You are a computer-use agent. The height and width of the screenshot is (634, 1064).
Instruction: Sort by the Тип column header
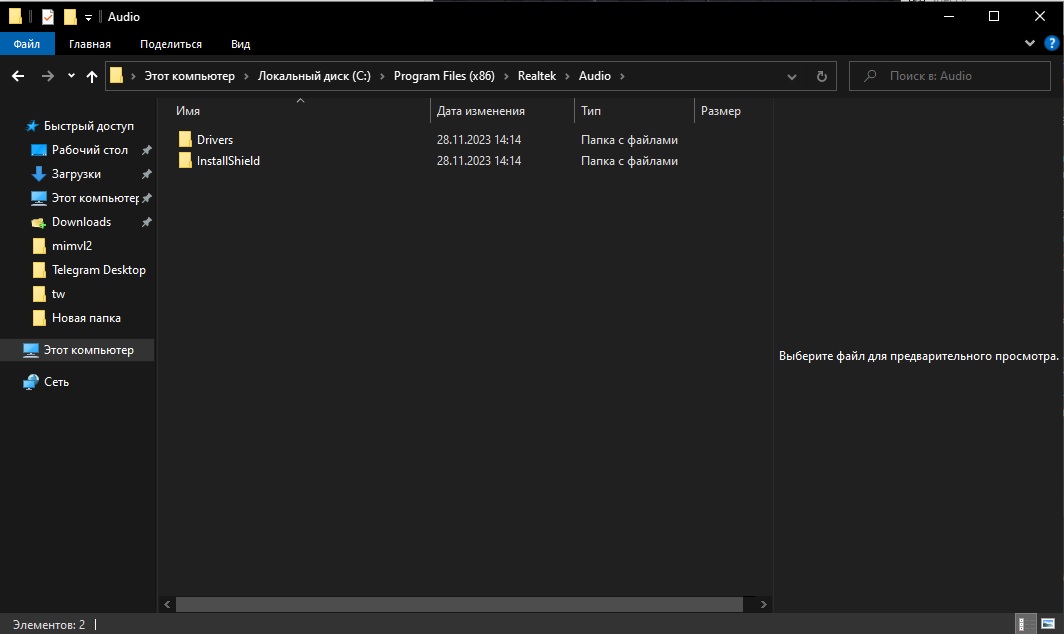click(x=590, y=111)
